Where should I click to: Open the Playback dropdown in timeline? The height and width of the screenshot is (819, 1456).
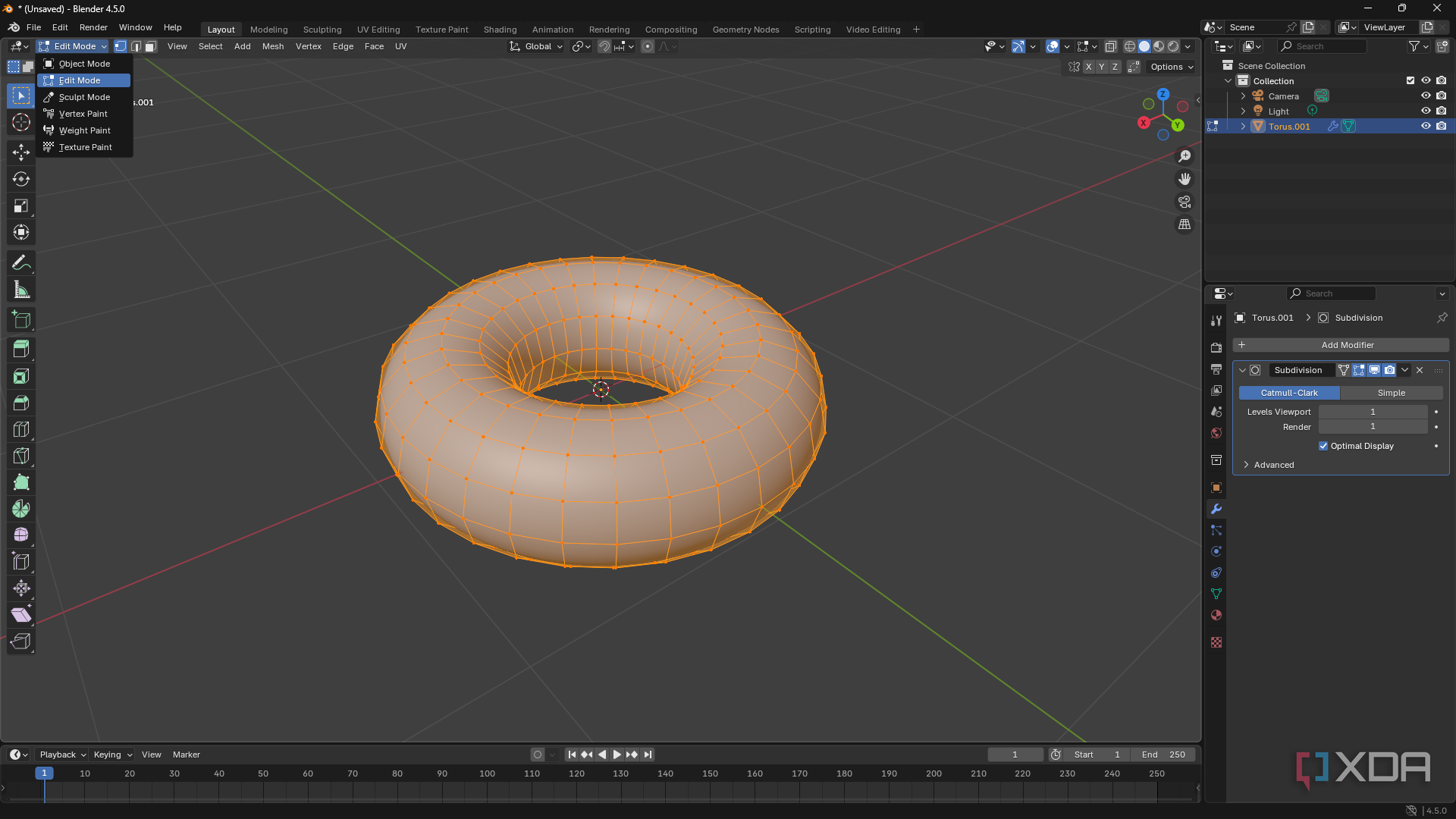point(62,755)
